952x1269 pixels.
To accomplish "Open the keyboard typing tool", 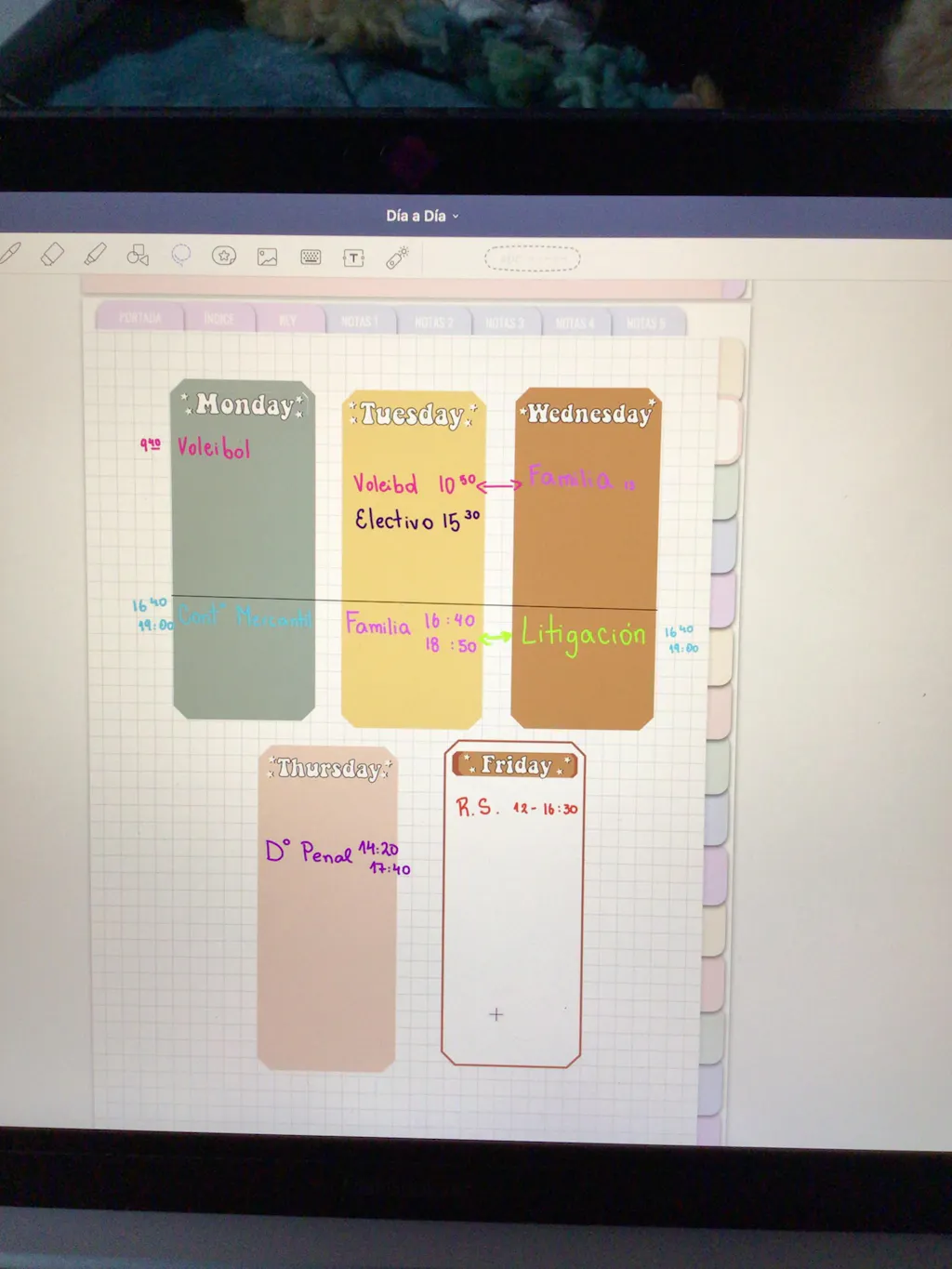I will click(311, 257).
